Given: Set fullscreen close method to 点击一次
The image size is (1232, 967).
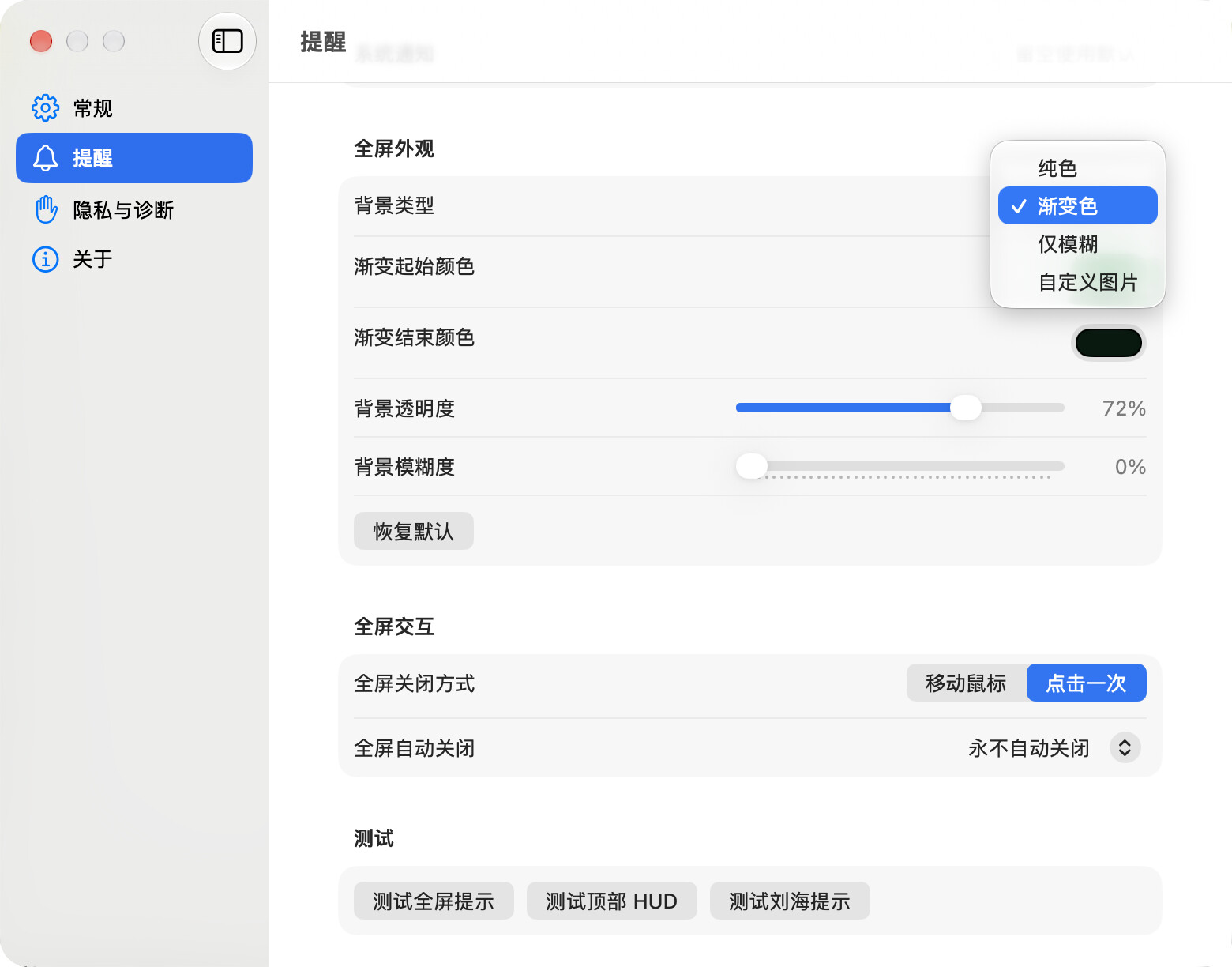Looking at the screenshot, I should [1087, 683].
